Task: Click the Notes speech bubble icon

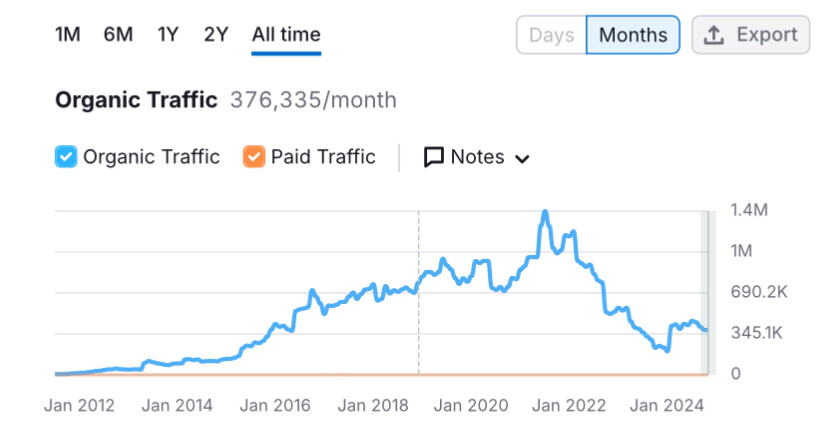Action: click(434, 157)
